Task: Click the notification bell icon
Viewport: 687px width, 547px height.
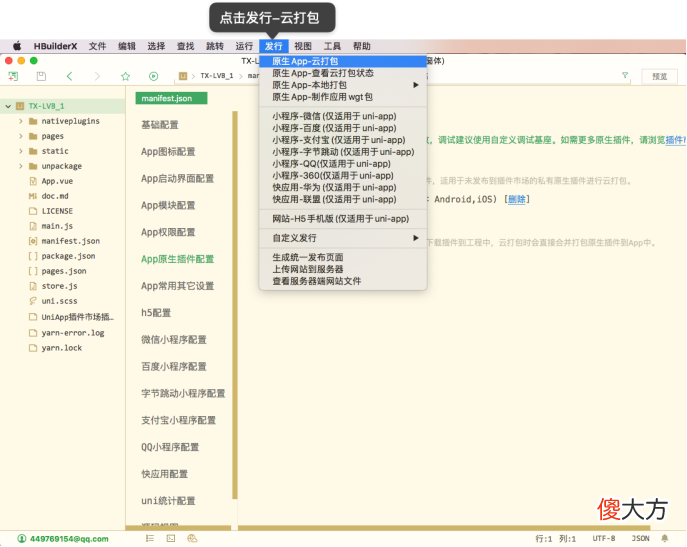Action: click(665, 538)
